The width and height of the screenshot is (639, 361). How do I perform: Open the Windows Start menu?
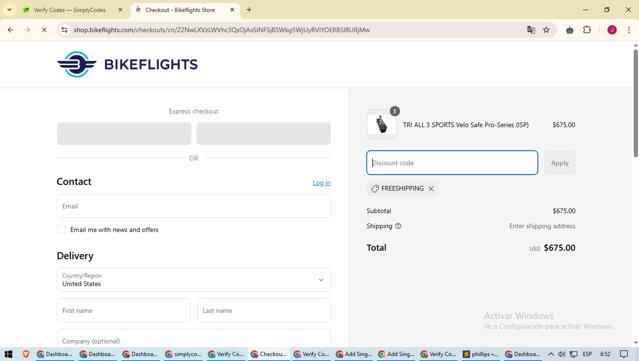(x=8, y=354)
